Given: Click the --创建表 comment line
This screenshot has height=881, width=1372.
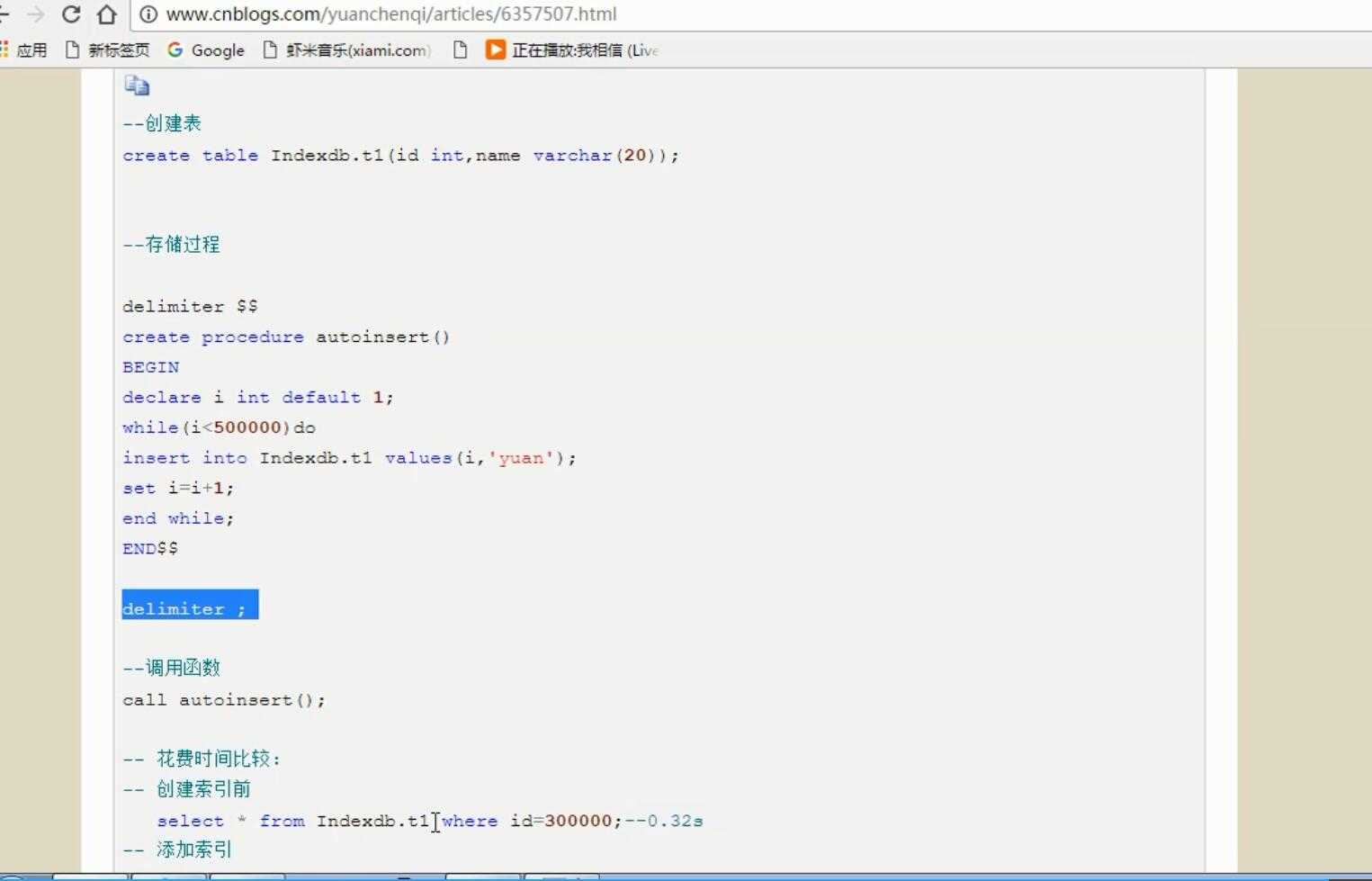Looking at the screenshot, I should click(162, 123).
